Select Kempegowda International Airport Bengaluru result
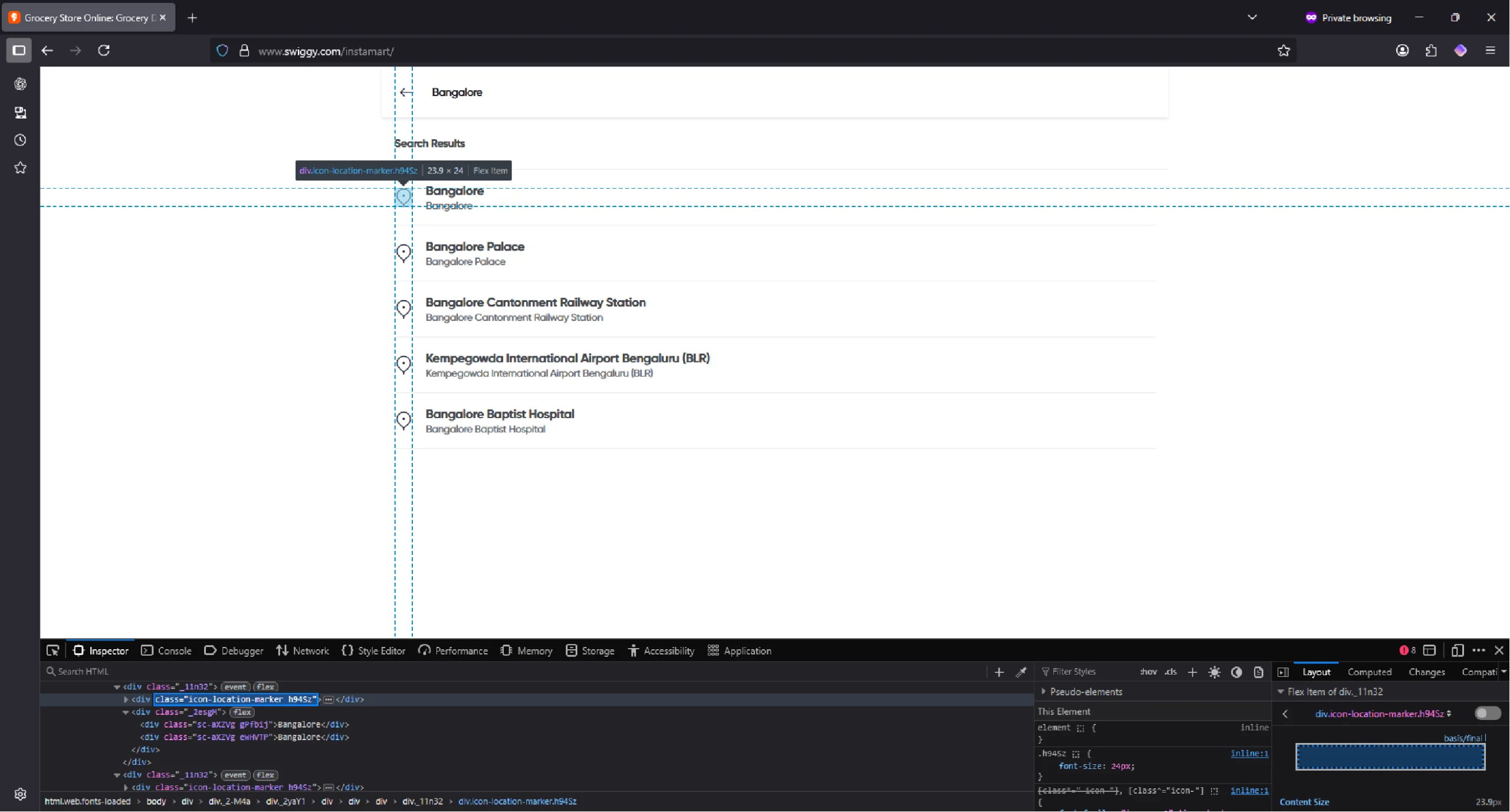 pyautogui.click(x=775, y=366)
